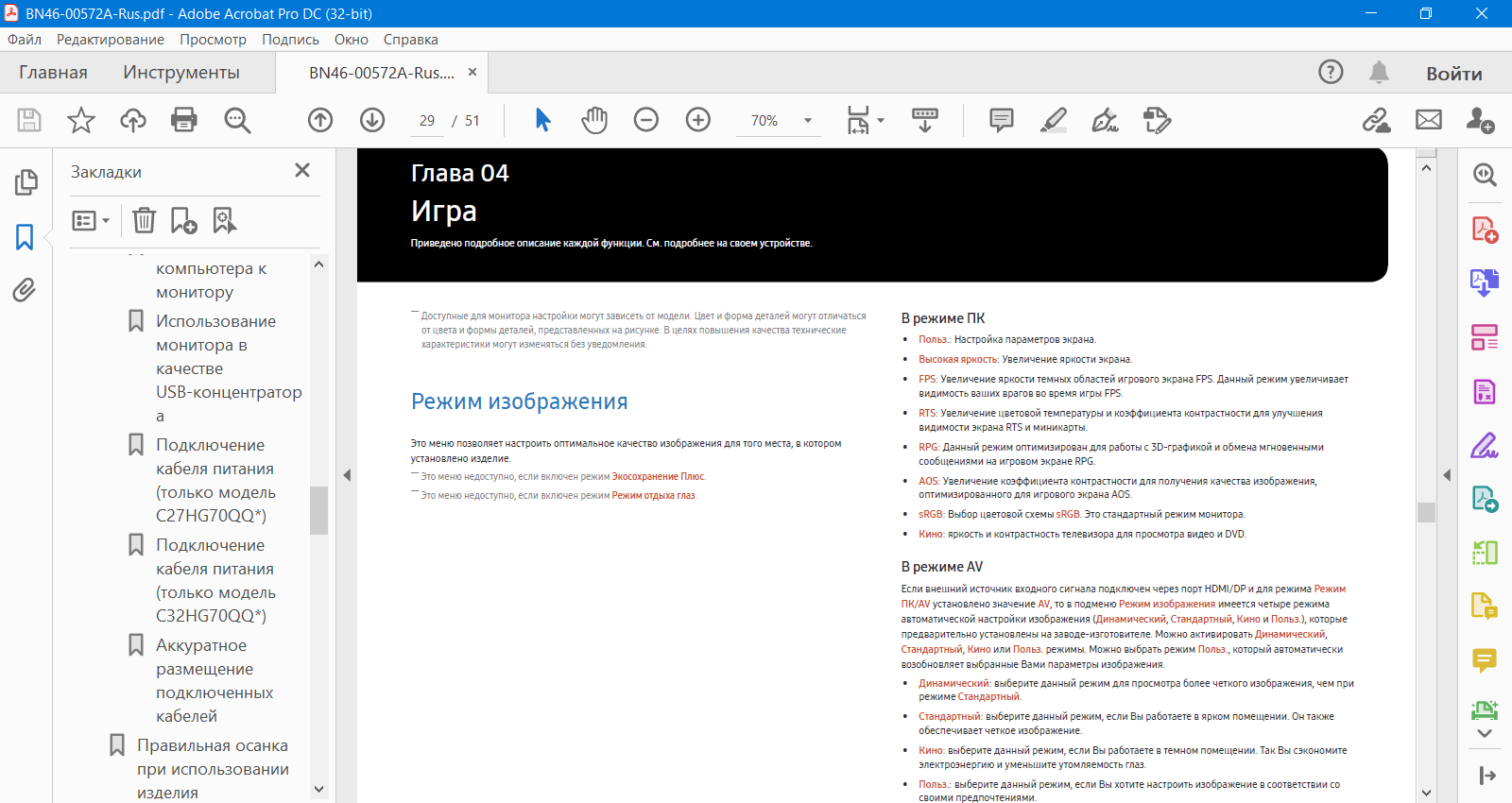Expand the right tools pane fully
This screenshot has width=1512, height=803.
coord(1486,776)
